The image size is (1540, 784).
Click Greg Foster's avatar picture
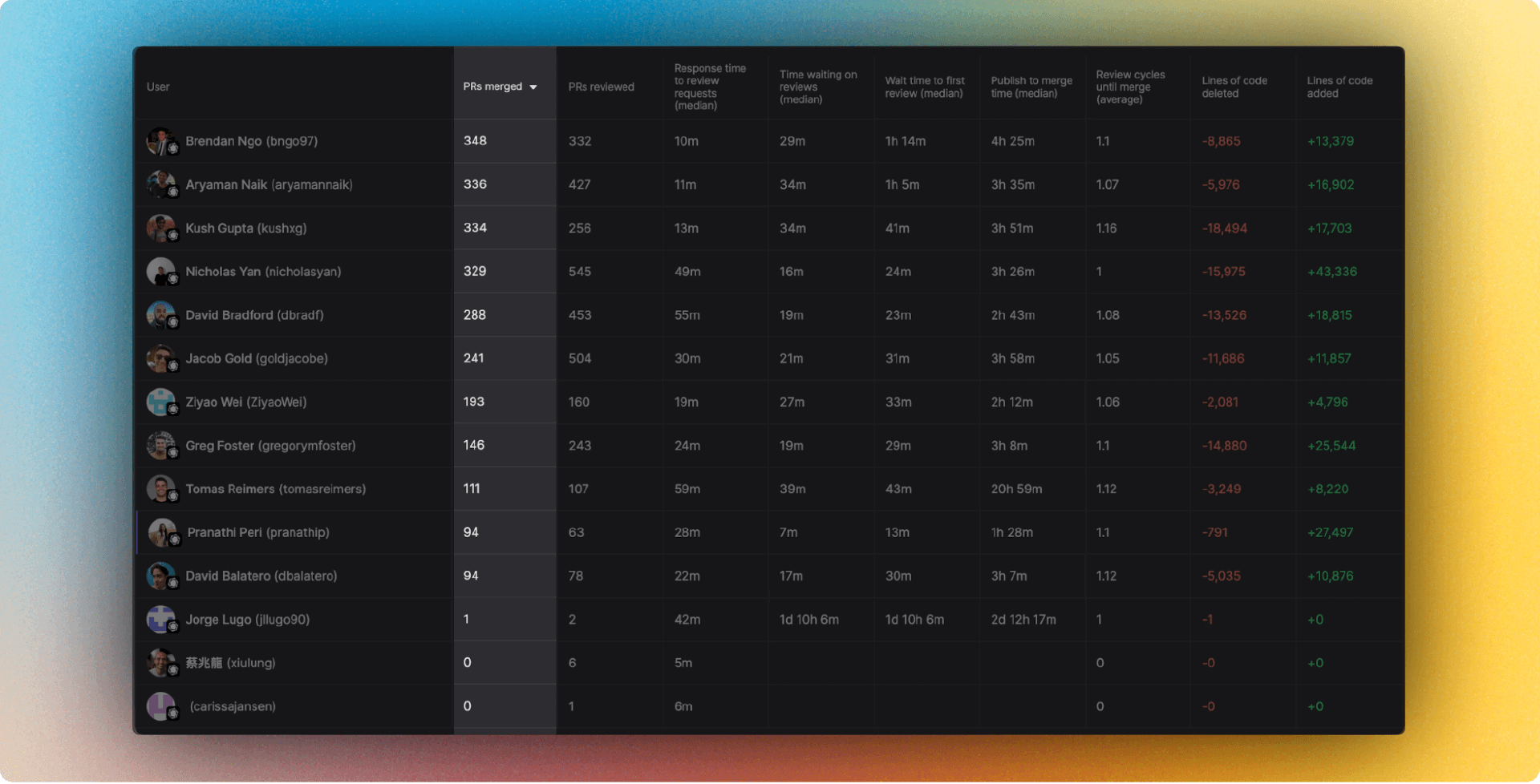pos(162,445)
